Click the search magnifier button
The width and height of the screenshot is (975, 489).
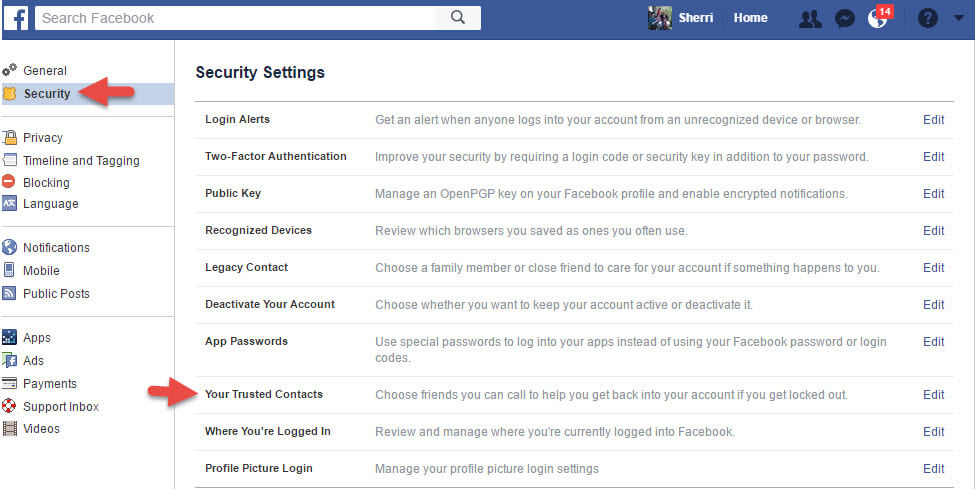458,18
